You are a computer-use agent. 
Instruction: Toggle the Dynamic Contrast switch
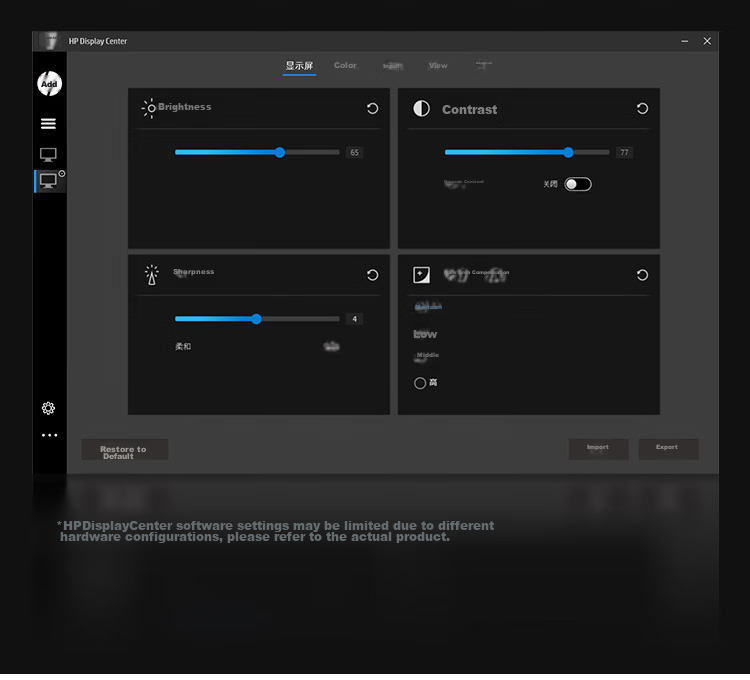click(x=578, y=186)
